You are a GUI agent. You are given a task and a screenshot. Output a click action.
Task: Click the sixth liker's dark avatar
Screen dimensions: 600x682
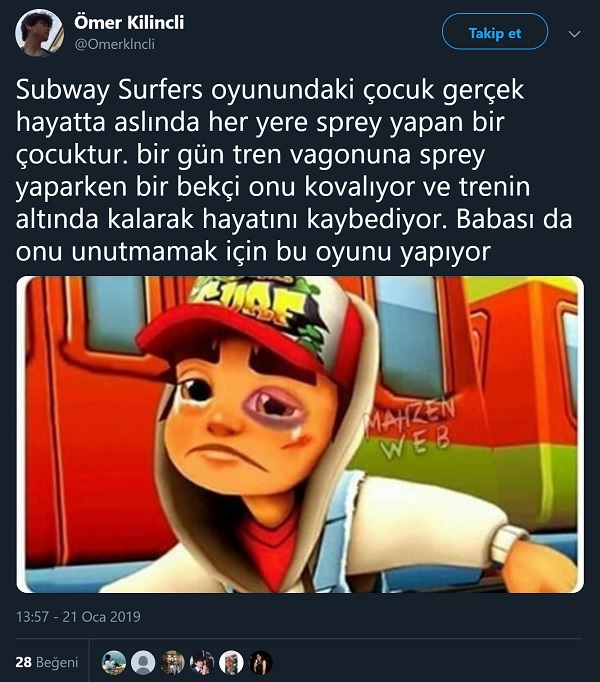tap(261, 663)
